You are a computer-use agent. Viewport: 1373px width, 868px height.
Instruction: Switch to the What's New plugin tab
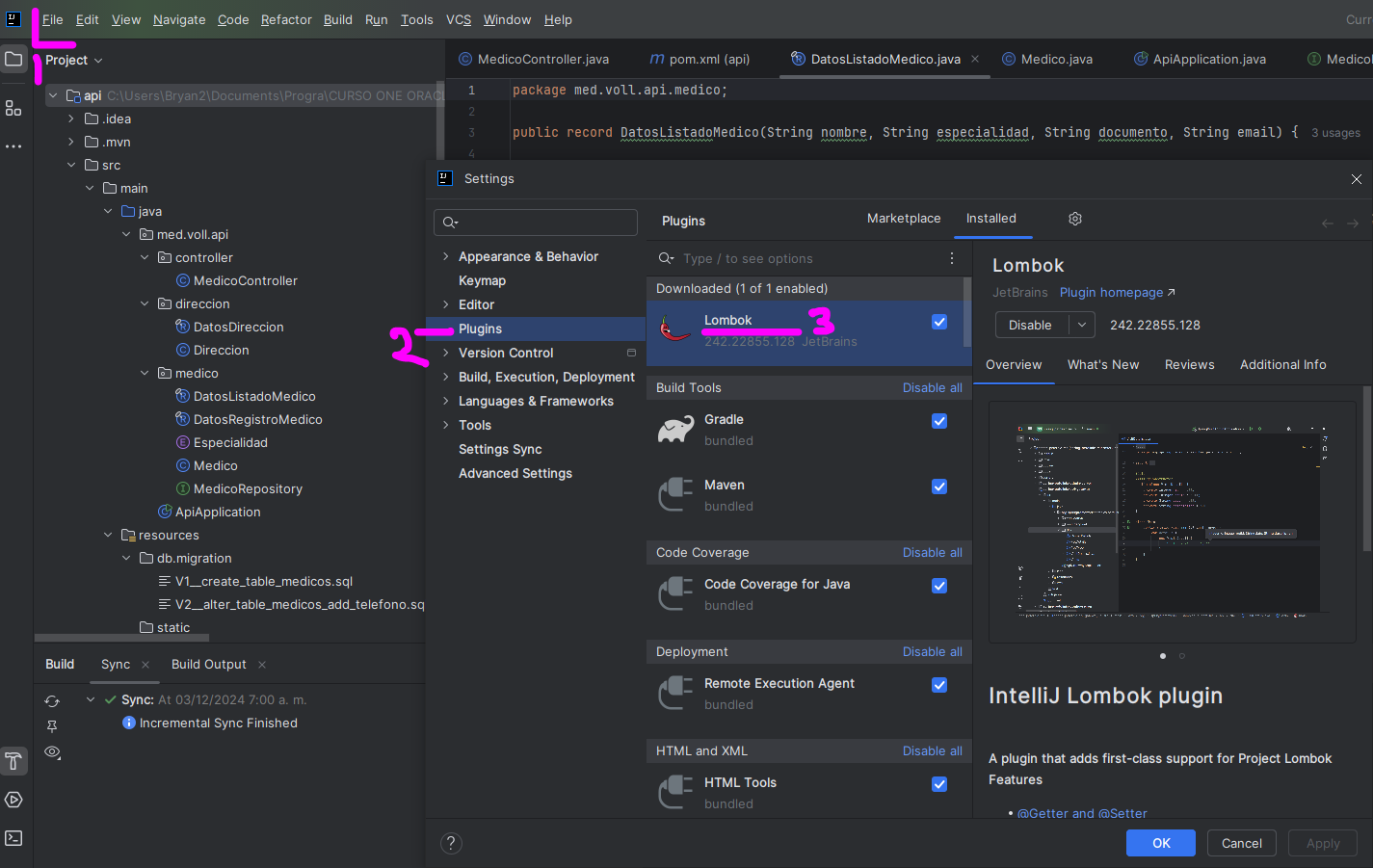pos(1103,364)
